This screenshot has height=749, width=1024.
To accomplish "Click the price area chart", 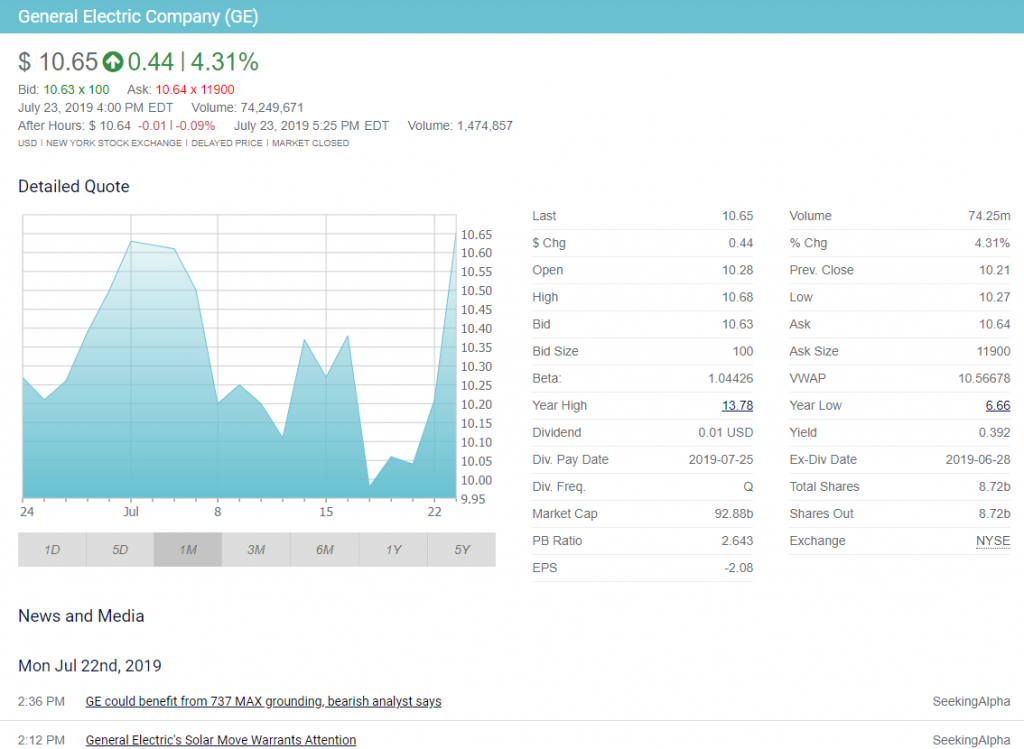I will [239, 357].
